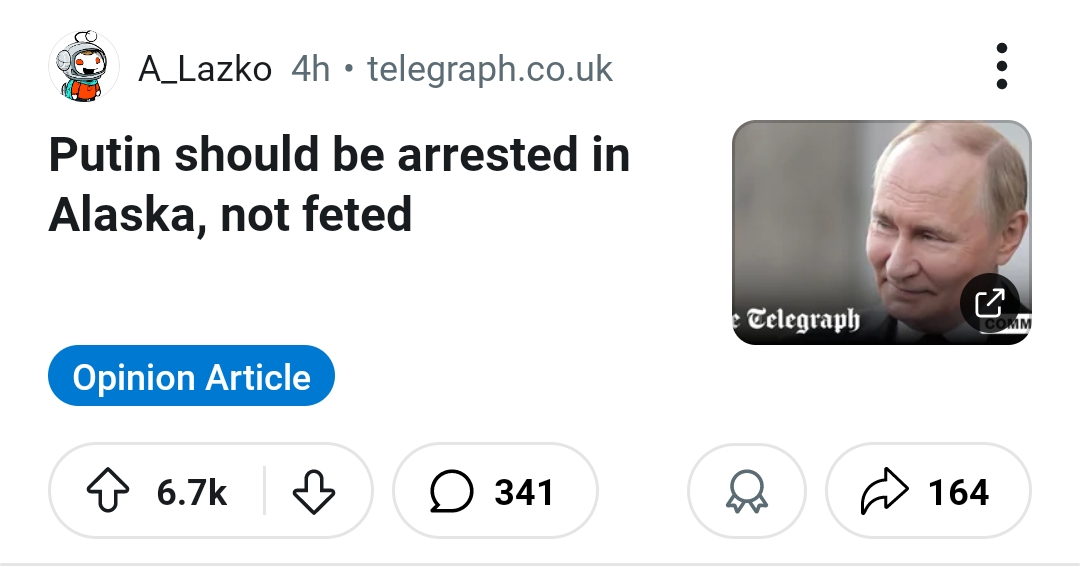This screenshot has width=1080, height=579.
Task: Open the 341 comments count
Action: coord(524,492)
